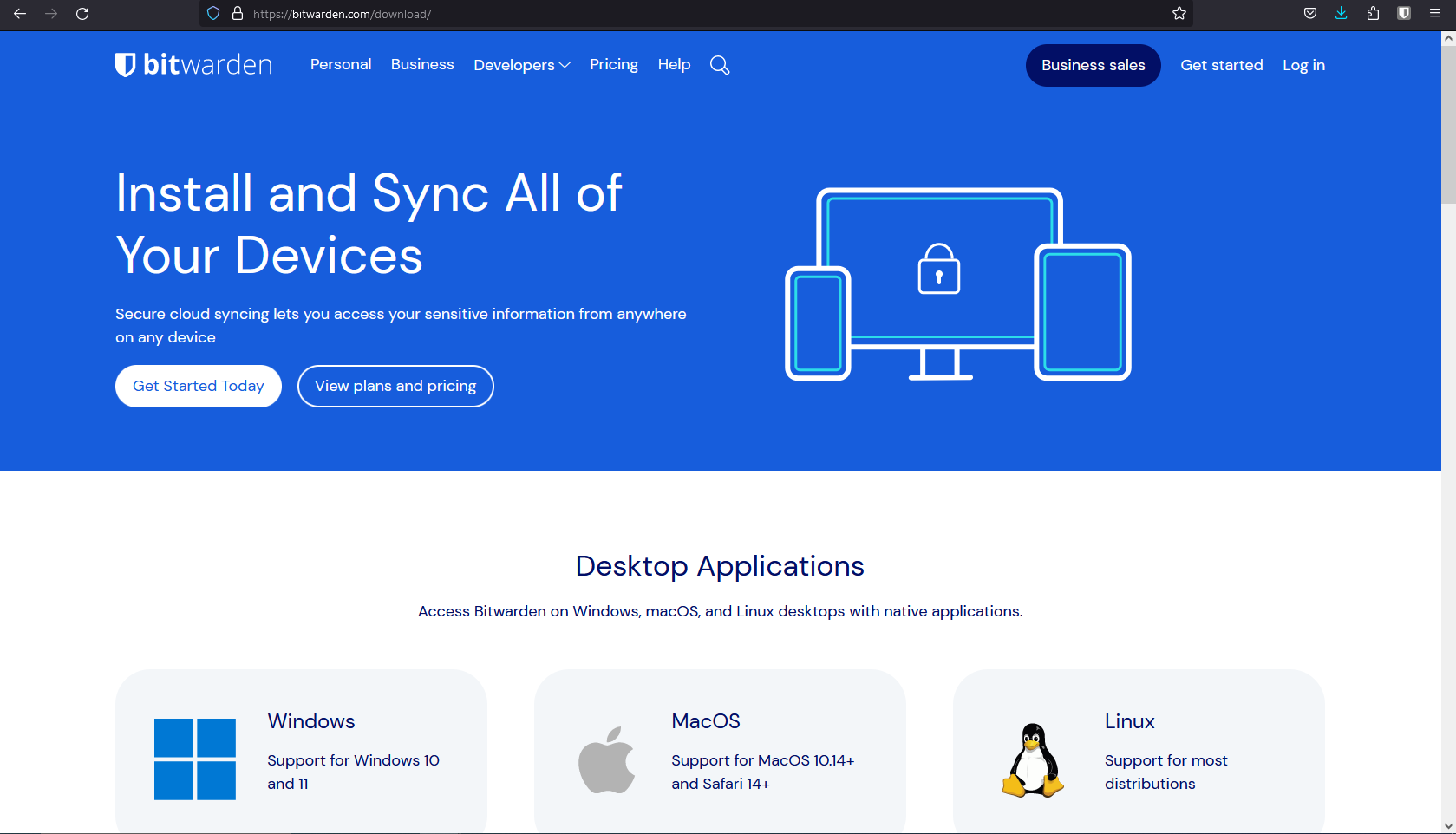Open the Business nav item
The width and height of the screenshot is (1456, 834).
(422, 64)
